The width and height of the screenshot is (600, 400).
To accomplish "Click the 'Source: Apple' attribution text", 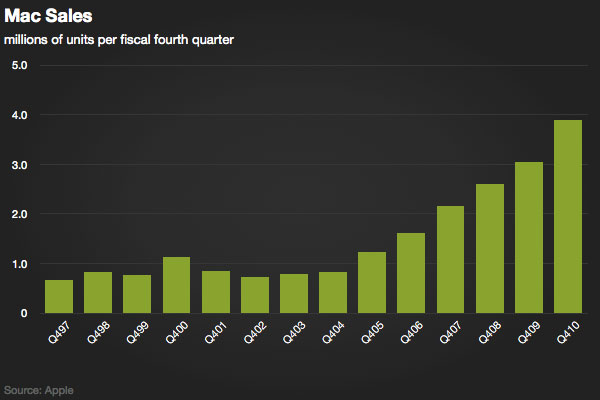I will coord(39,389).
